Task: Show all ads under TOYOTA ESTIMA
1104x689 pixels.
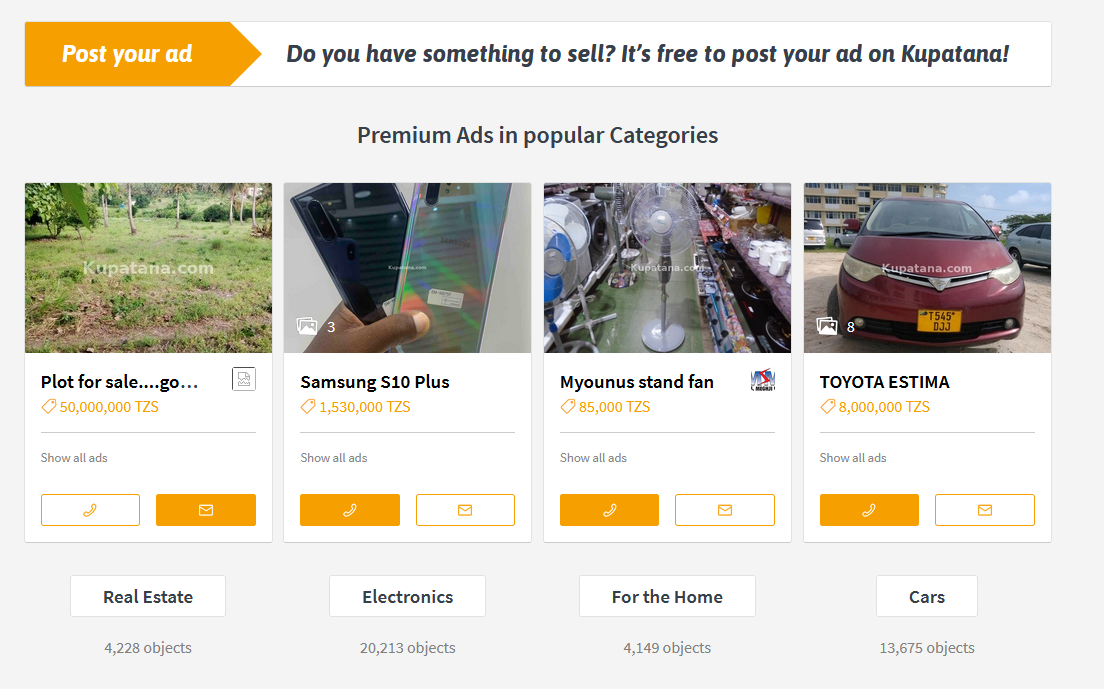Action: pos(853,458)
